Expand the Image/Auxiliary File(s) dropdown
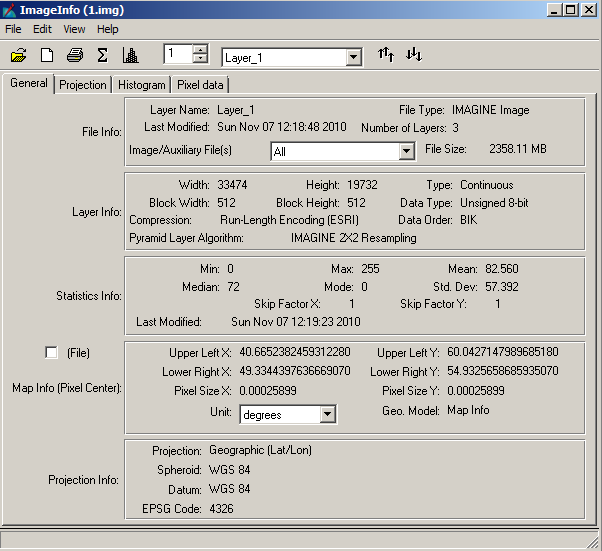602x551 pixels. [406, 151]
